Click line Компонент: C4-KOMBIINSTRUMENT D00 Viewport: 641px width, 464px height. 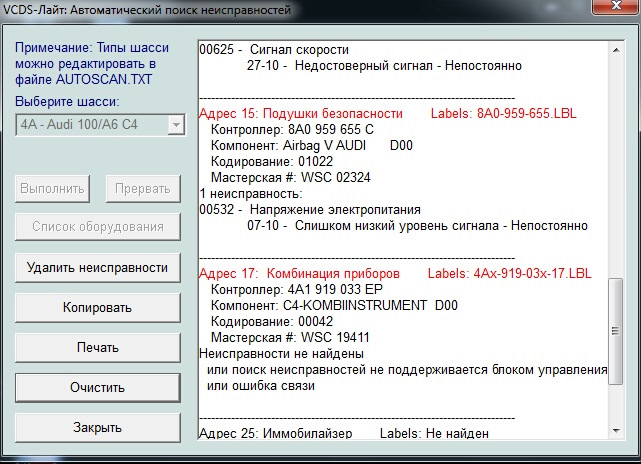click(334, 305)
